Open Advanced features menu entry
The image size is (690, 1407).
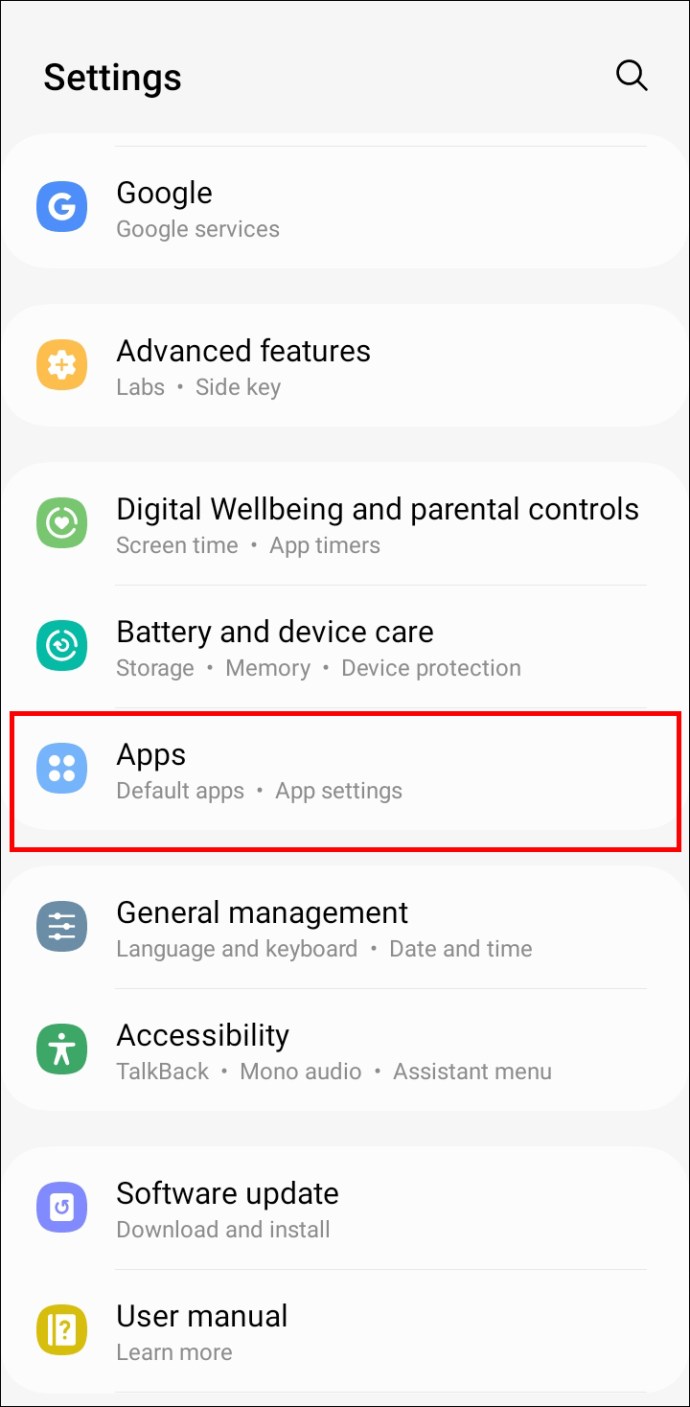(345, 366)
